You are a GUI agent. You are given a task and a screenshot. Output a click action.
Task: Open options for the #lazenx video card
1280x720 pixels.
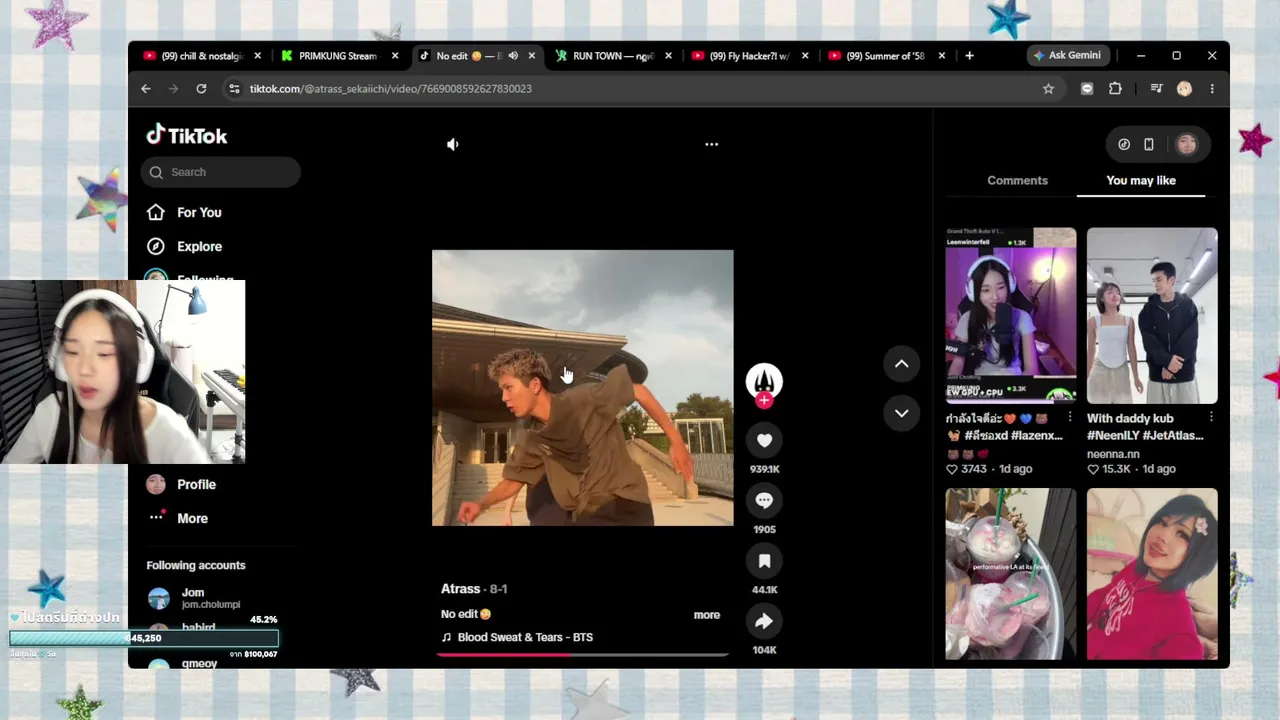point(1070,417)
